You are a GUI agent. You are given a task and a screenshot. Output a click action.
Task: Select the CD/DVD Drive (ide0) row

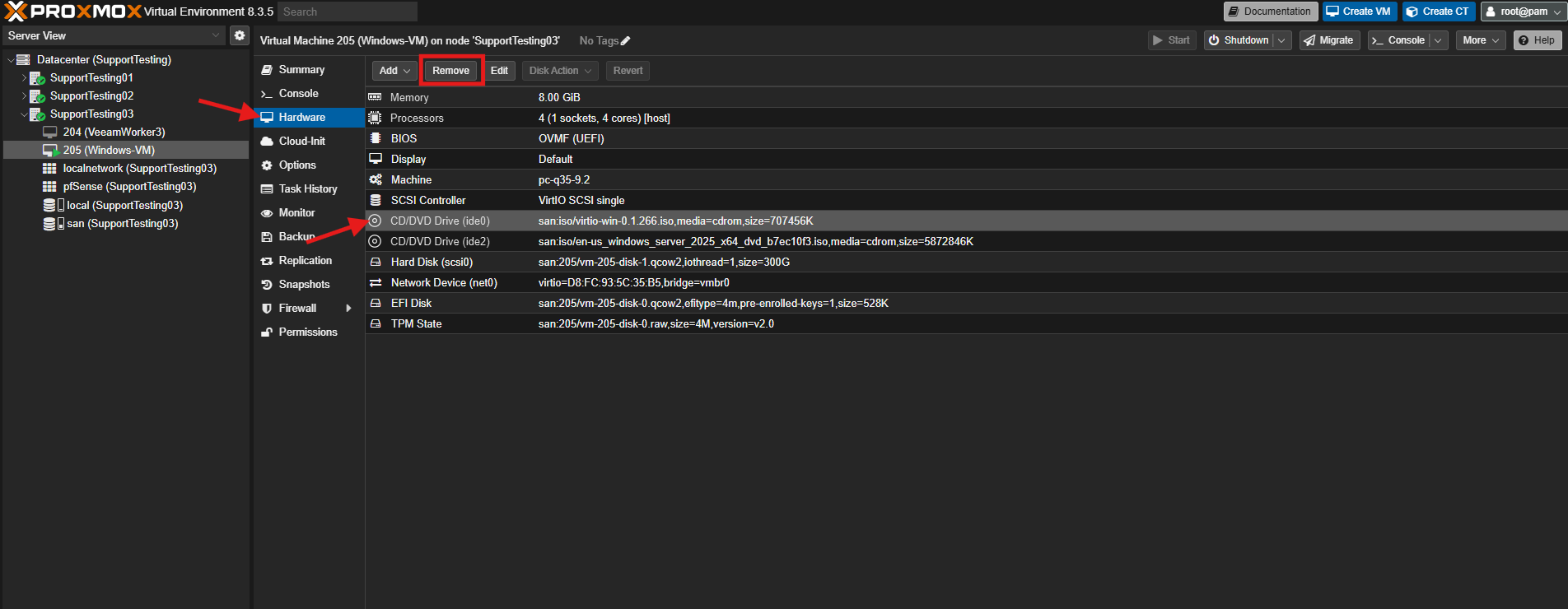(x=967, y=221)
